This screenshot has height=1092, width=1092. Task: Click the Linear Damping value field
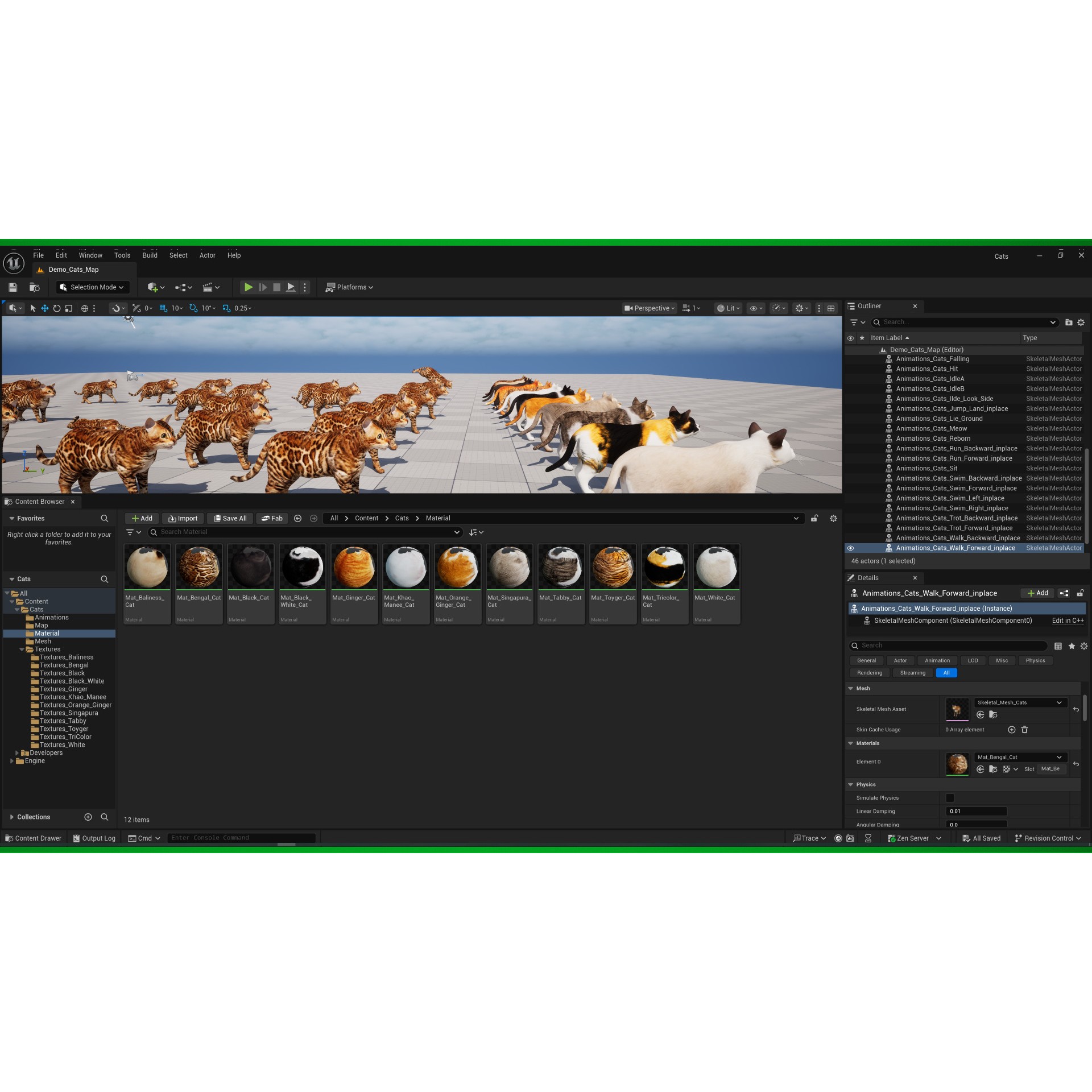(976, 811)
